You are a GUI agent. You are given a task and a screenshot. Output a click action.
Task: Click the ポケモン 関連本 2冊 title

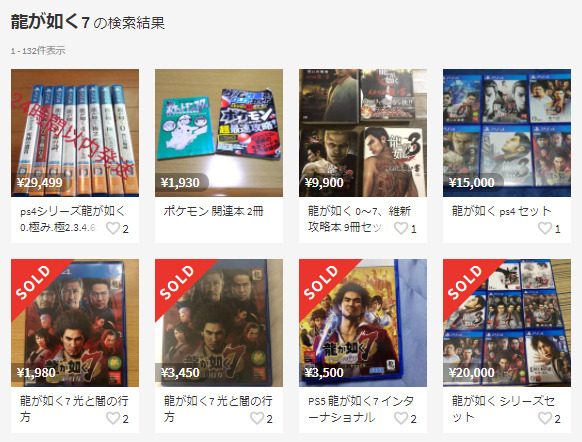(213, 211)
